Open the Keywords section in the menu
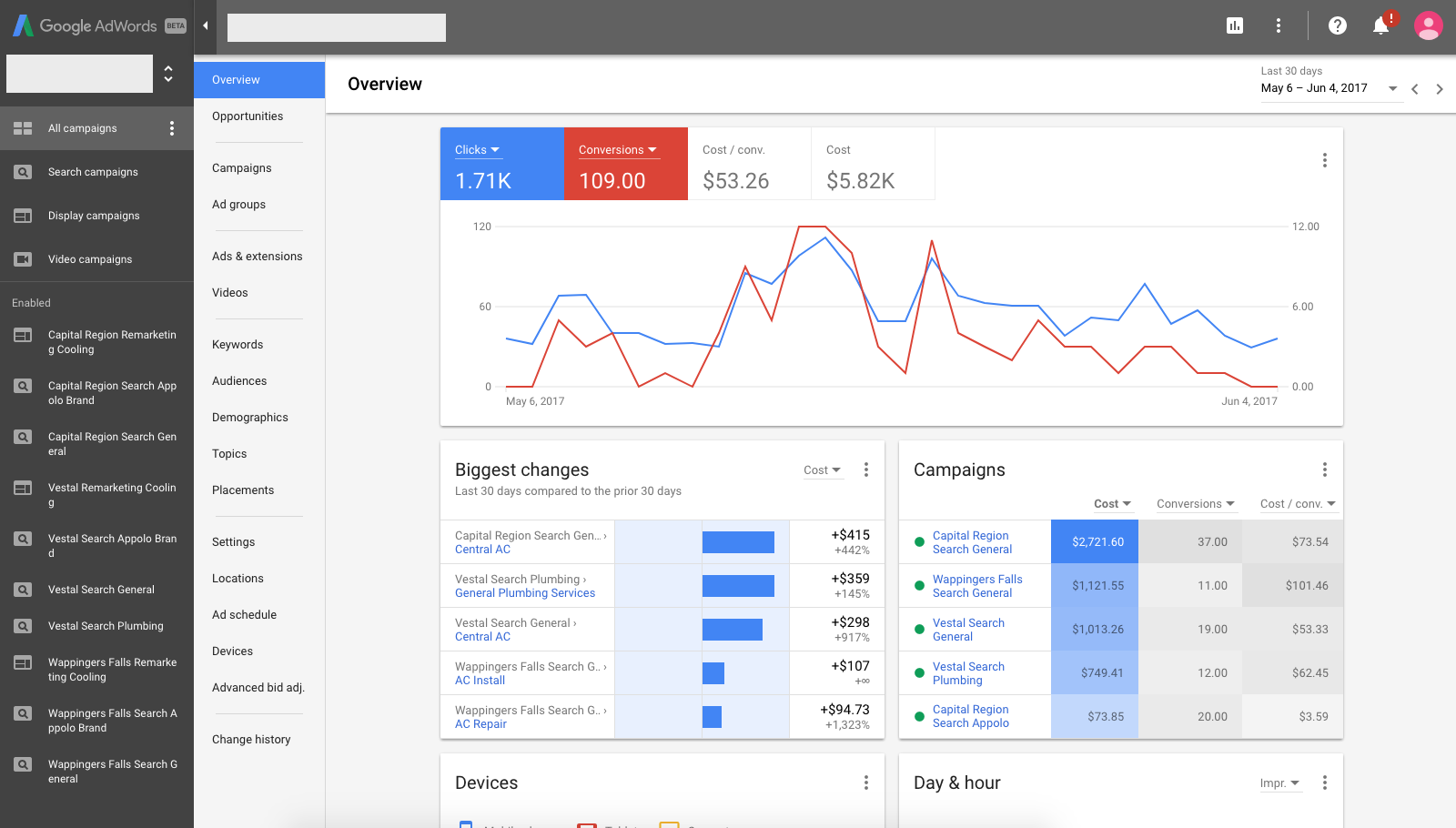 coord(237,344)
